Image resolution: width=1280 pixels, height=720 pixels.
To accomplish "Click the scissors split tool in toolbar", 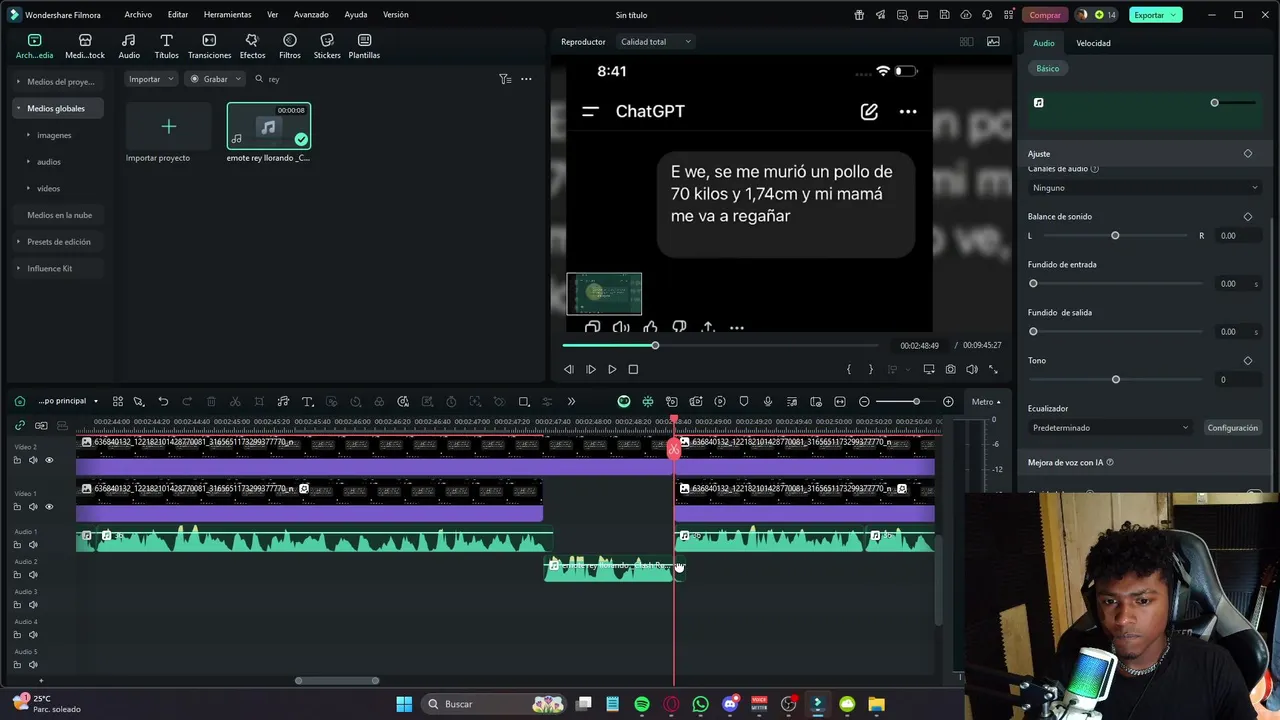I will coord(235,402).
